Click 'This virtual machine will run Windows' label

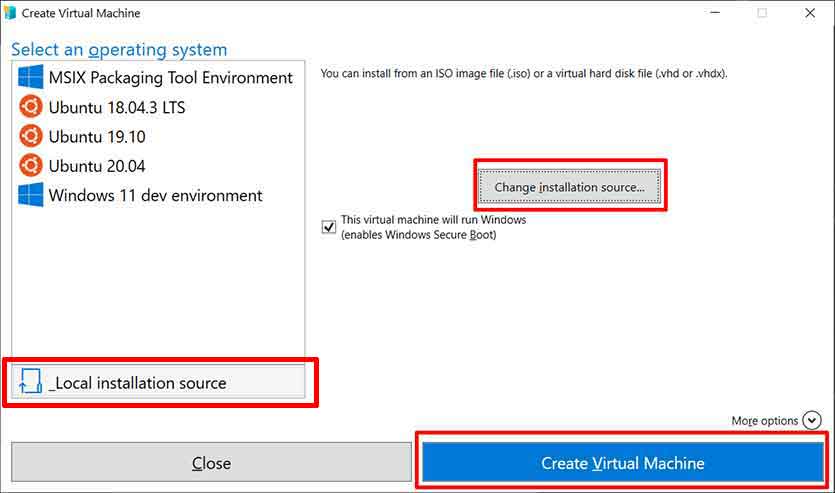pyautogui.click(x=433, y=219)
